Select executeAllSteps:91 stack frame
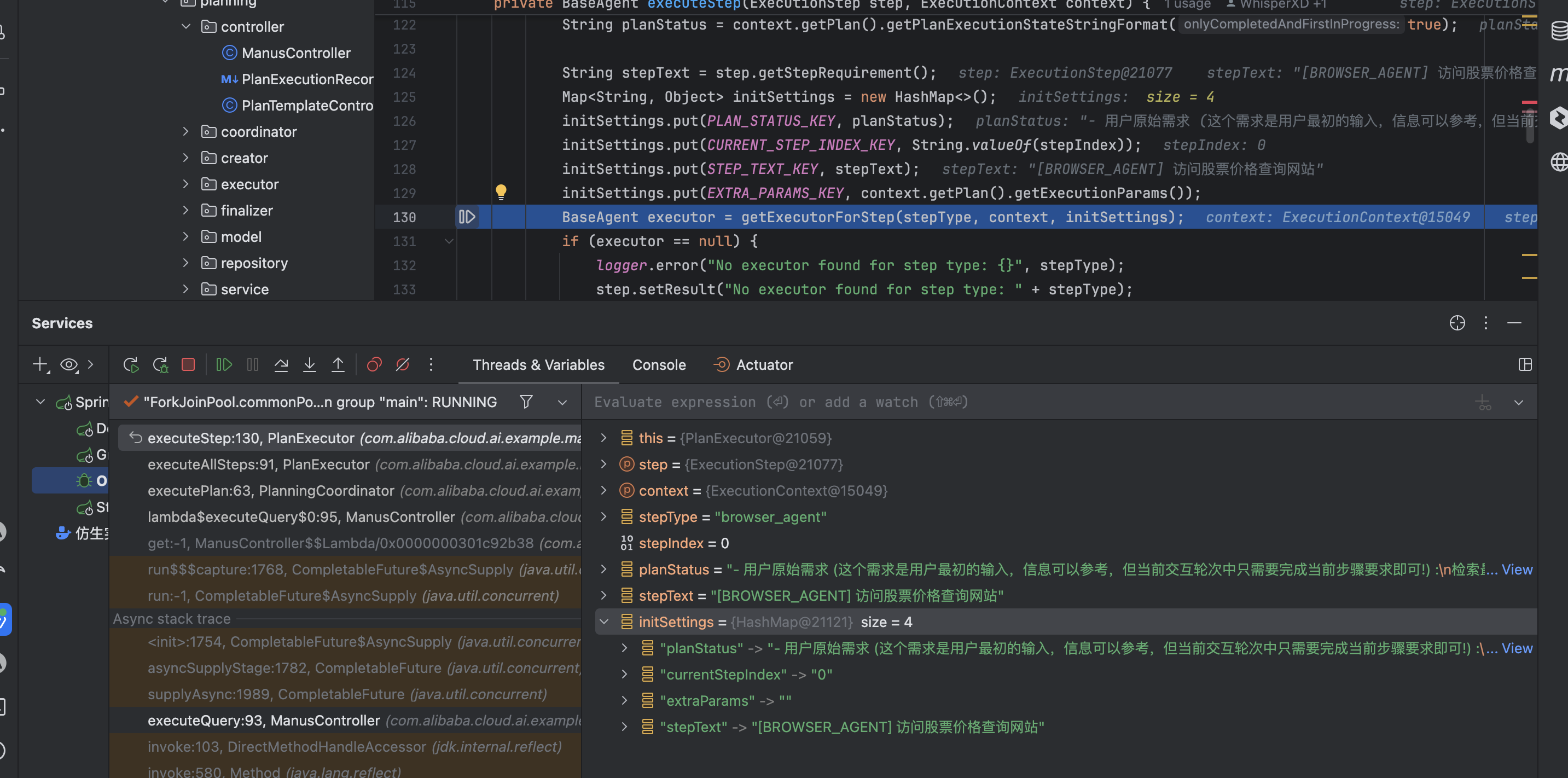 click(x=259, y=465)
